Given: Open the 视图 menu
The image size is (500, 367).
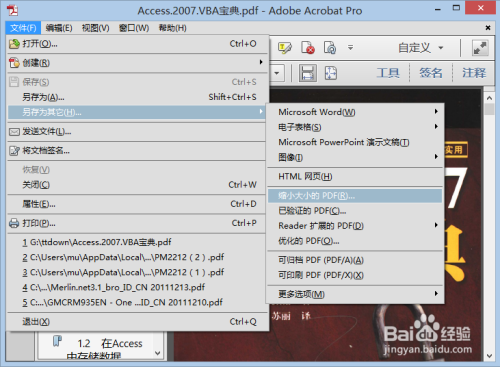Looking at the screenshot, I should pyautogui.click(x=96, y=28).
